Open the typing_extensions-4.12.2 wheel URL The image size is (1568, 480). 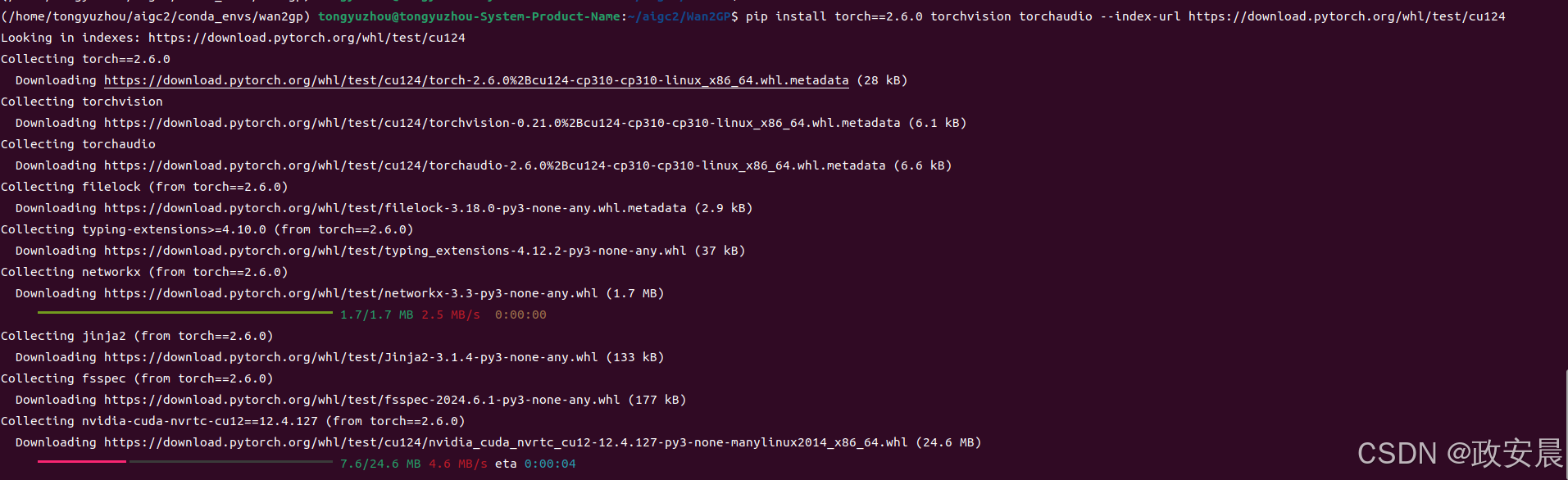tap(395, 251)
